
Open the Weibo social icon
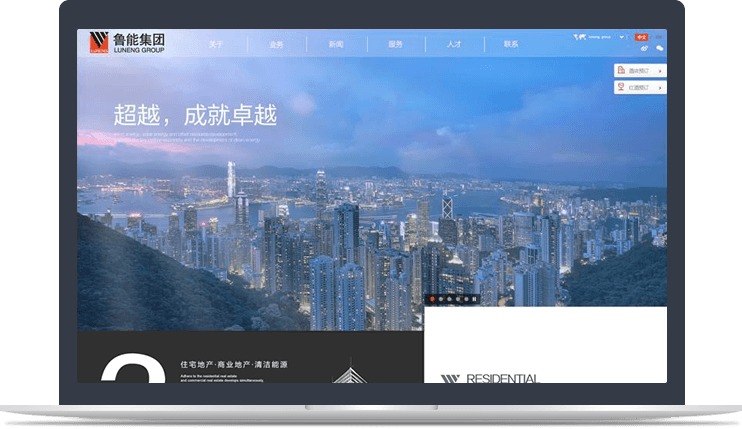(645, 48)
